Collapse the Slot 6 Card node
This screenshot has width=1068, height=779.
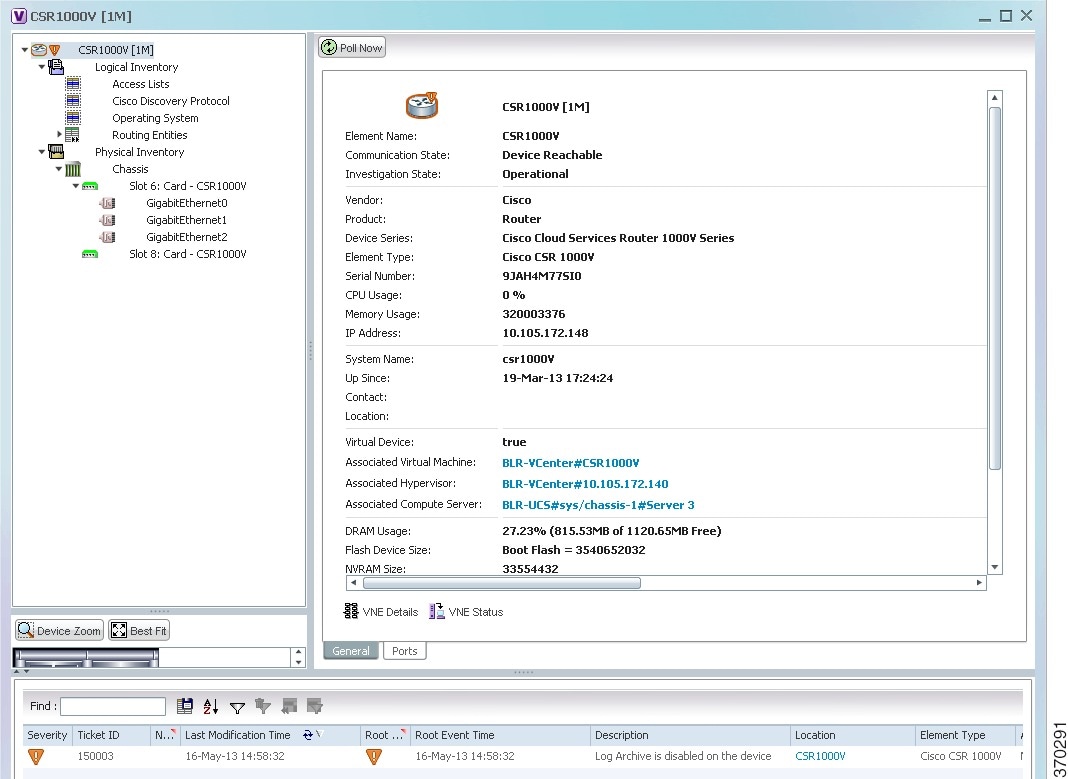76,186
